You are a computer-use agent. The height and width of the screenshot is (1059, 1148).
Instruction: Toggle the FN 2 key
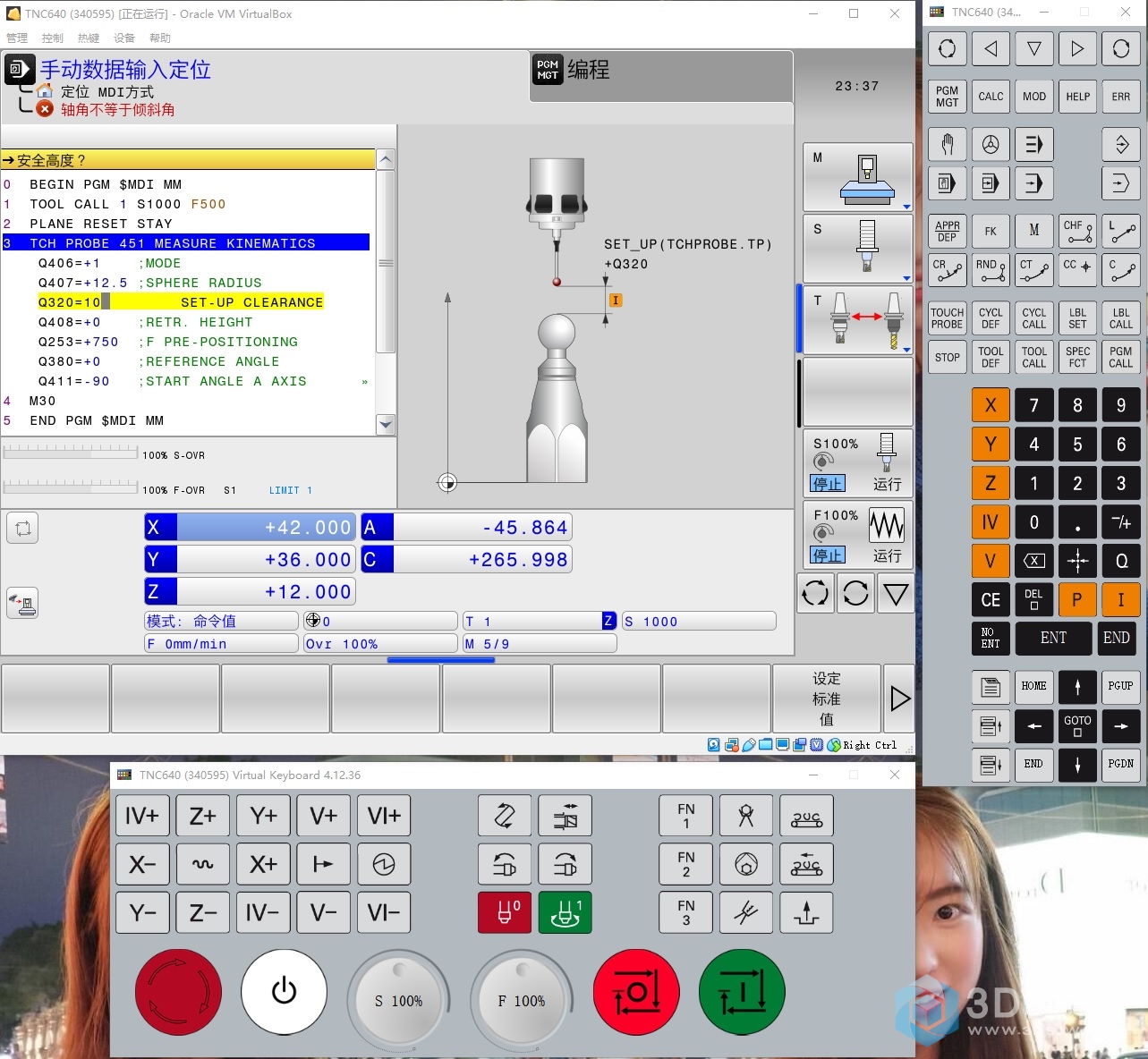click(686, 864)
